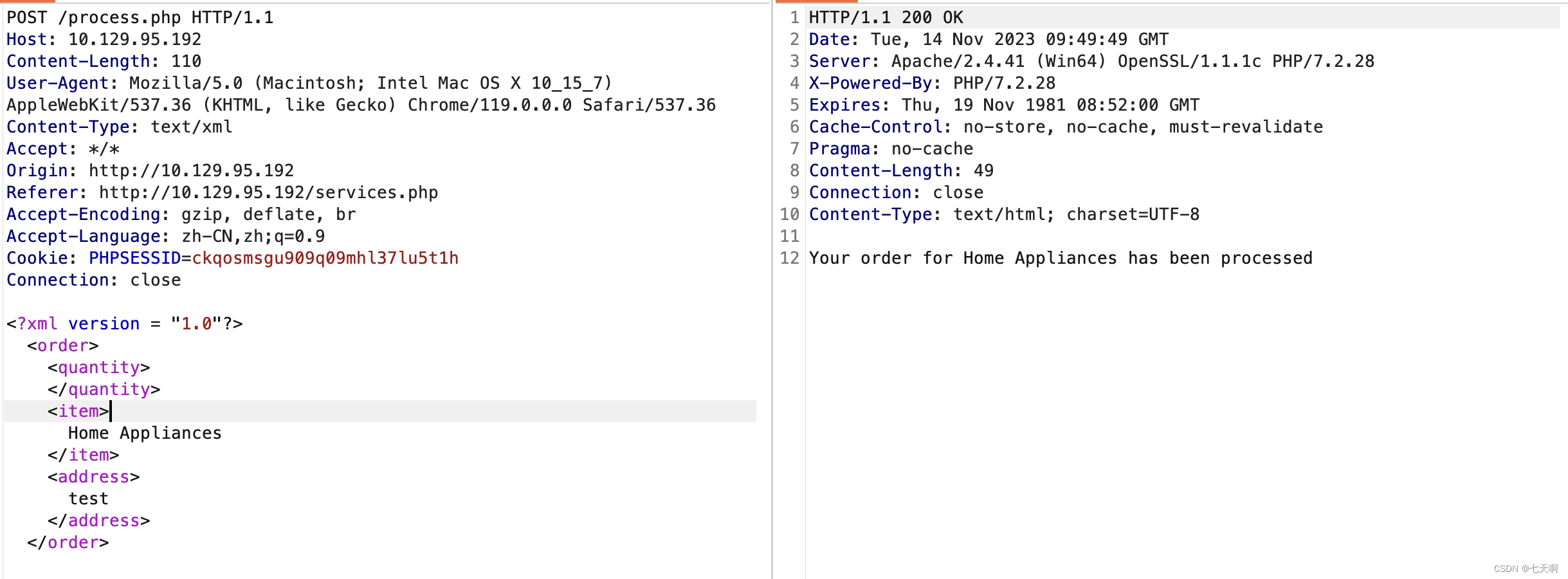Screen dimensions: 1568x579
Task: Click the order processed response body line
Action: [x=1061, y=258]
